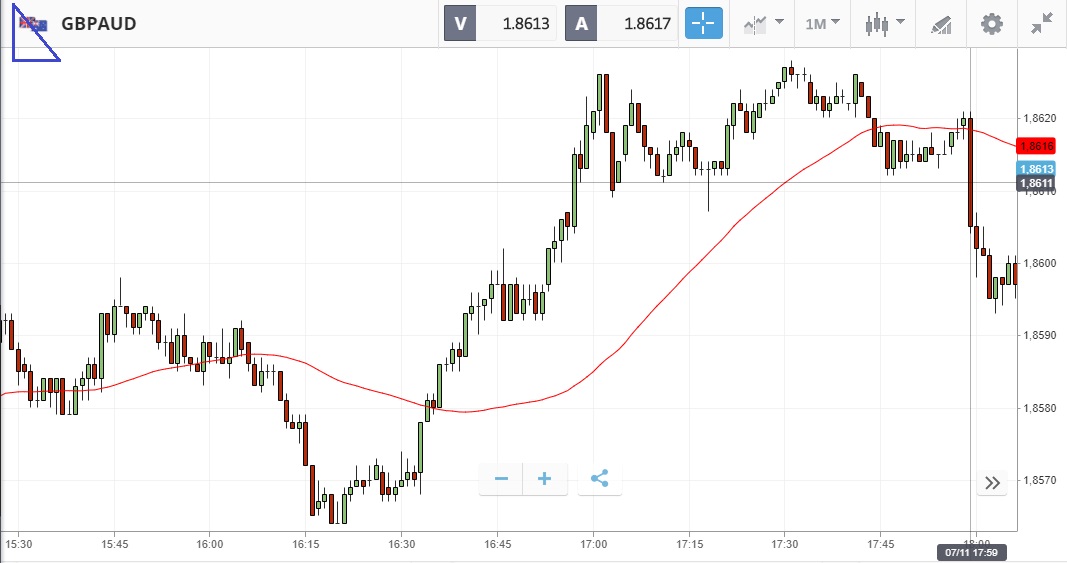Click the blue 1.8613 price label
Image resolution: width=1067 pixels, height=563 pixels.
[1036, 169]
